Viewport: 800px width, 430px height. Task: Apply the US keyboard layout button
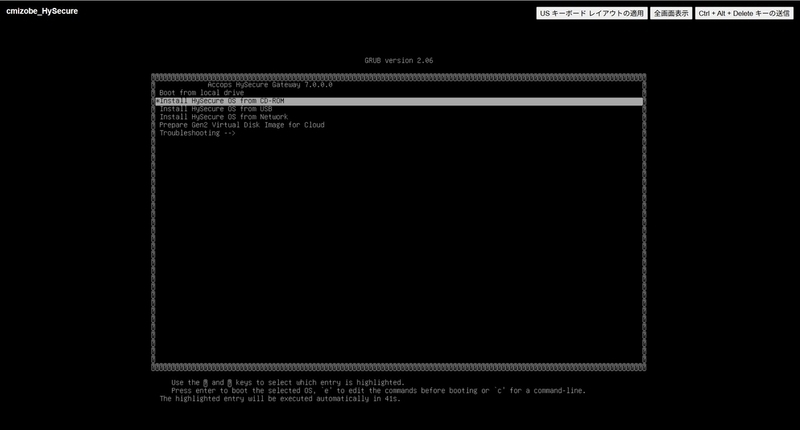click(592, 13)
